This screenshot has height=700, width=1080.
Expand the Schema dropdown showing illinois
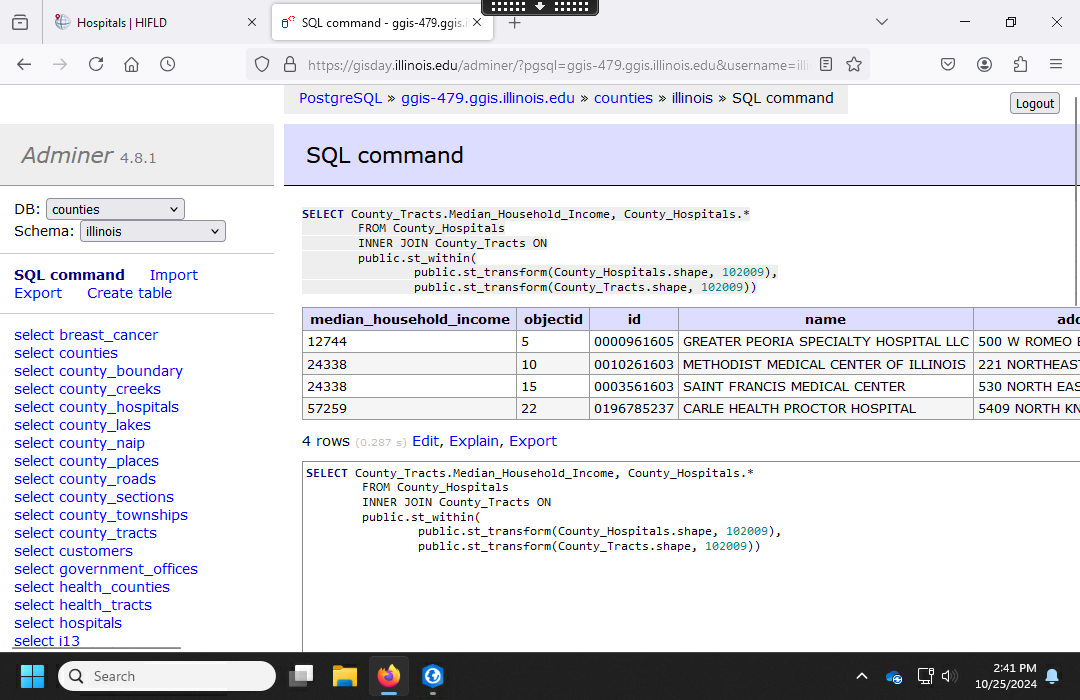pyautogui.click(x=152, y=231)
